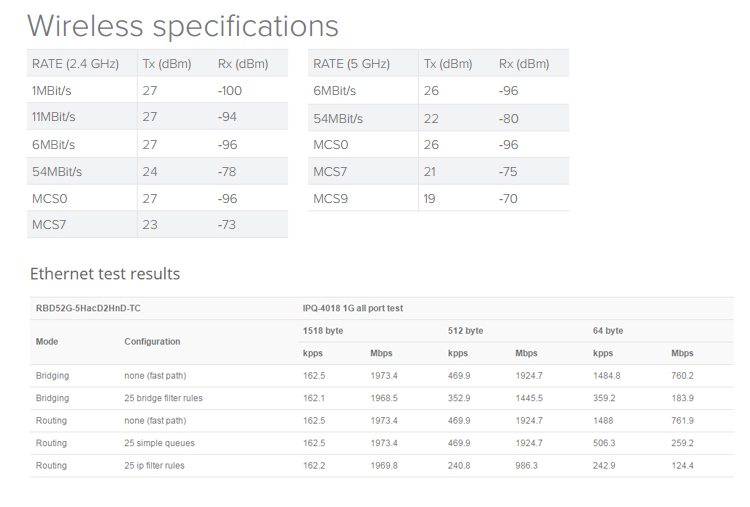The image size is (750, 507).
Task: Click the IPQ-4018 1G all port test header
Action: (x=353, y=308)
